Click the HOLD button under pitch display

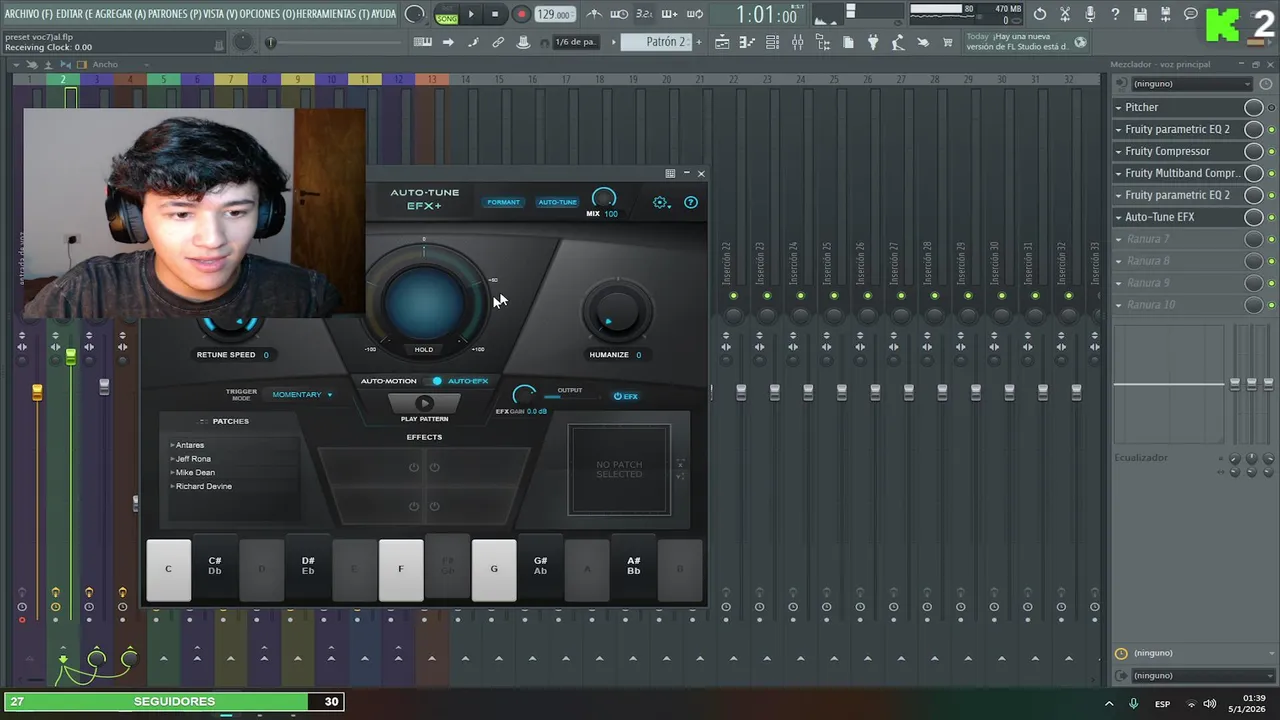424,349
